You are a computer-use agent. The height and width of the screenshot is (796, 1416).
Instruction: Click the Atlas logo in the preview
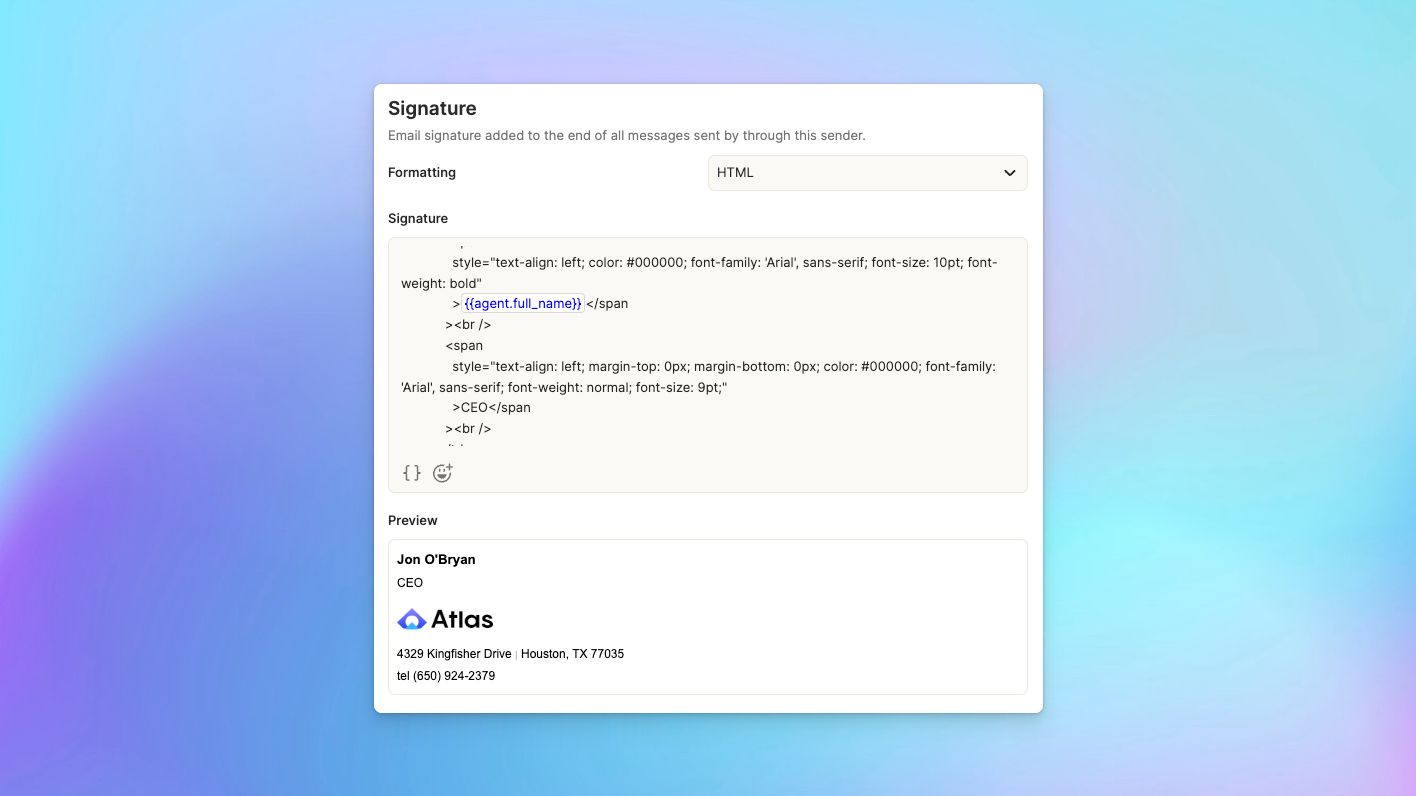click(x=445, y=619)
